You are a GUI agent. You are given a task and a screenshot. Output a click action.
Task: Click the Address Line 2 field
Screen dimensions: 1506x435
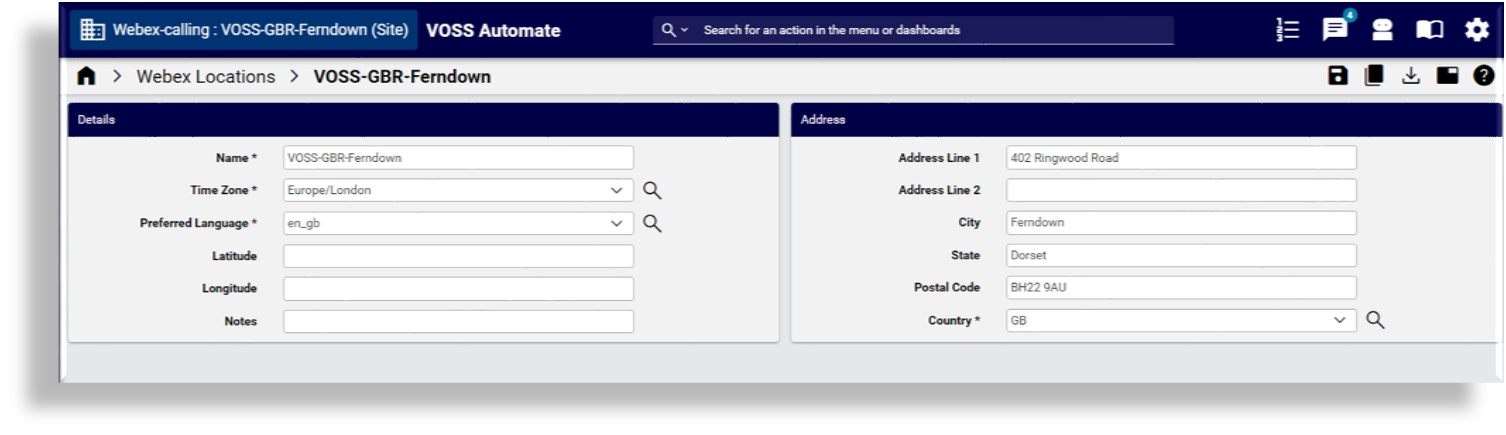coord(1181,190)
